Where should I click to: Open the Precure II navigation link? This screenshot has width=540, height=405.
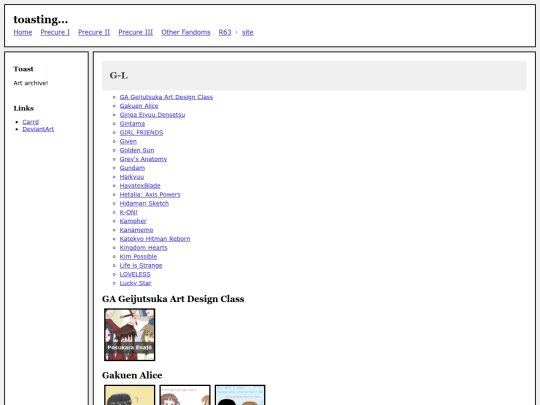point(94,32)
